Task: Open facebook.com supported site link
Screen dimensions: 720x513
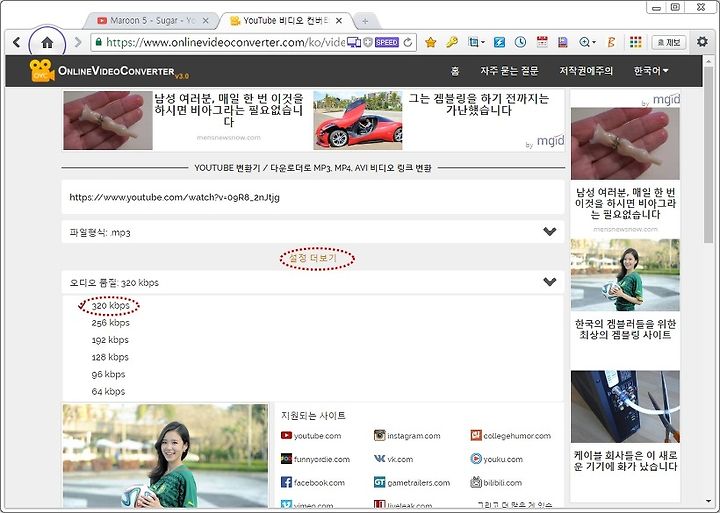Action: (313, 482)
